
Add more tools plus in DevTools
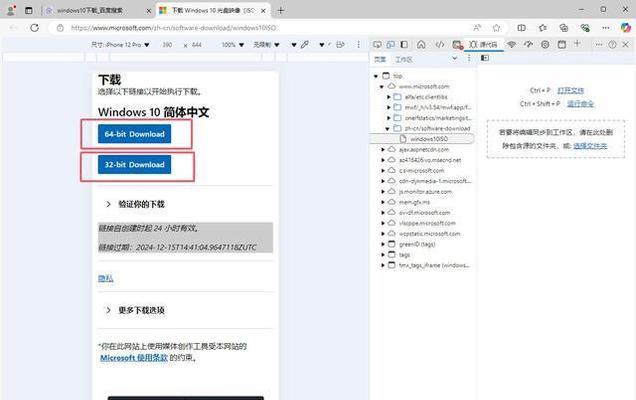(x=577, y=44)
